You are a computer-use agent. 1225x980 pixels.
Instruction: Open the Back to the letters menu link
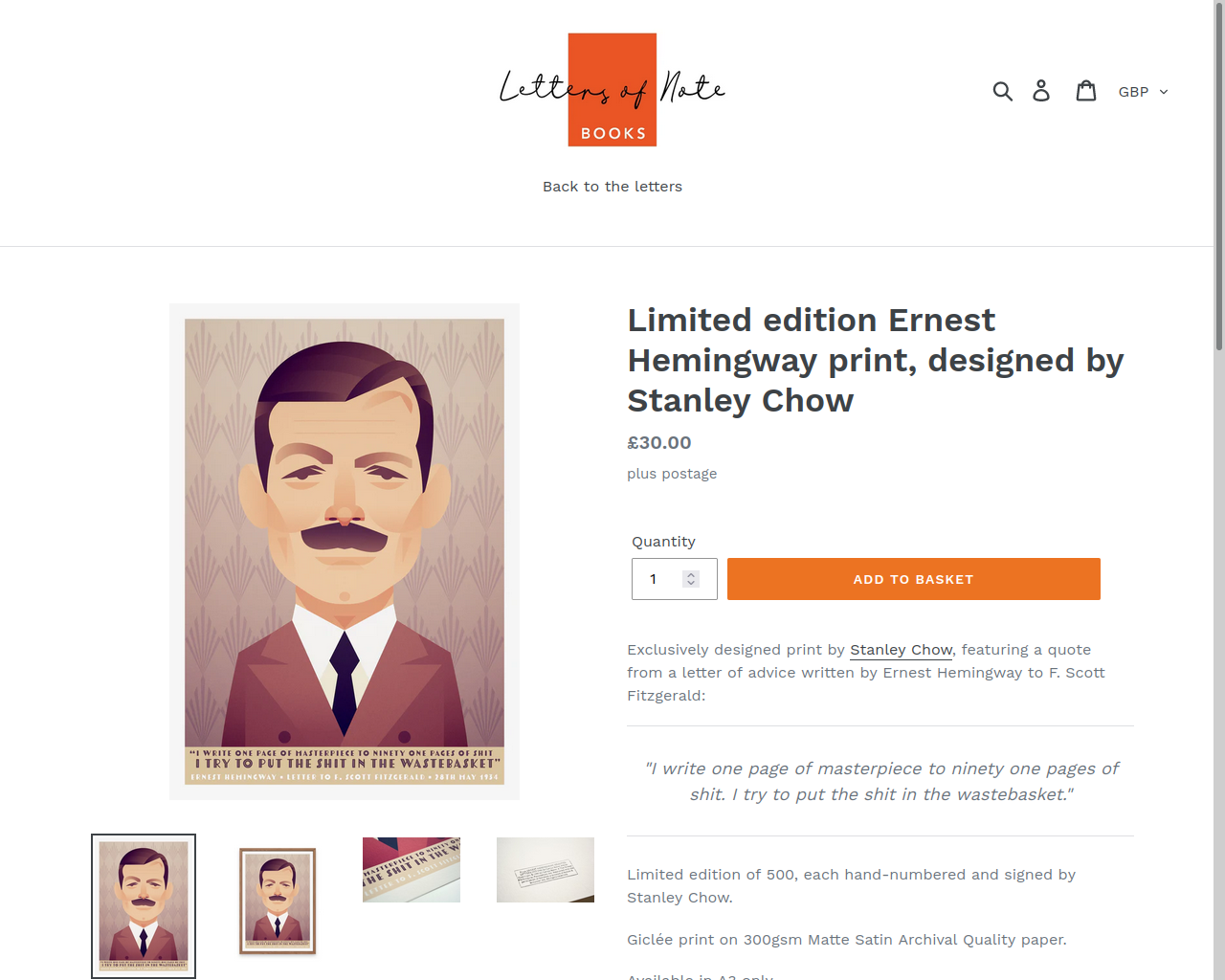(612, 187)
